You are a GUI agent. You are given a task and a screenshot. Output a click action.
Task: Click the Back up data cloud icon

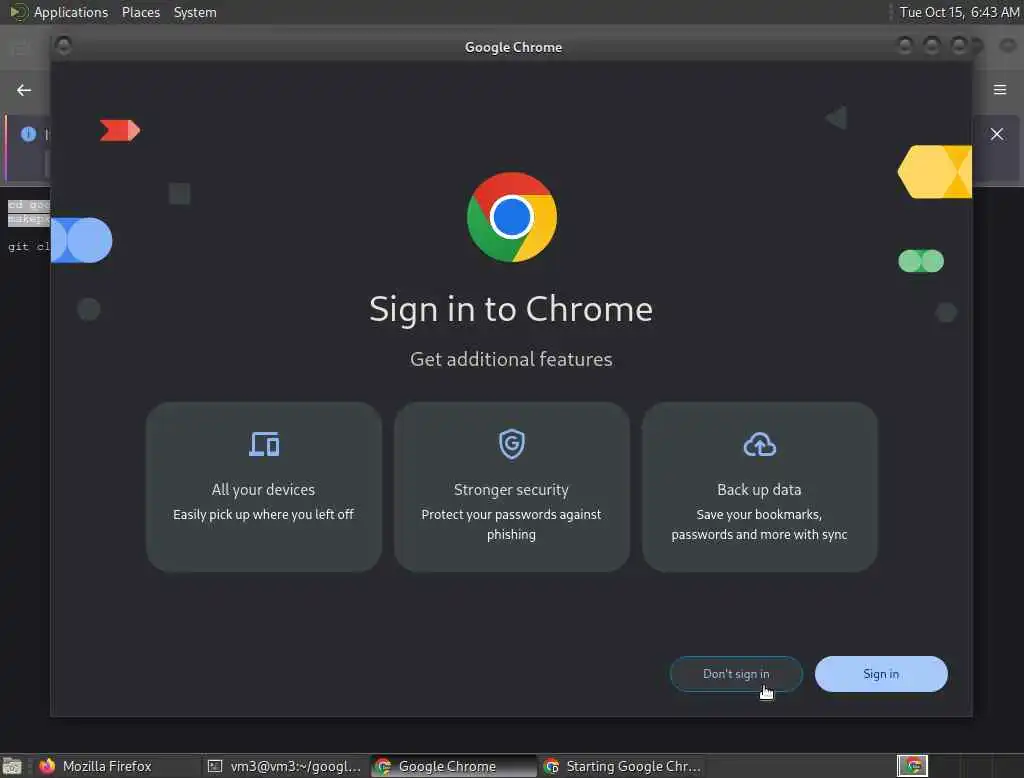click(x=760, y=445)
